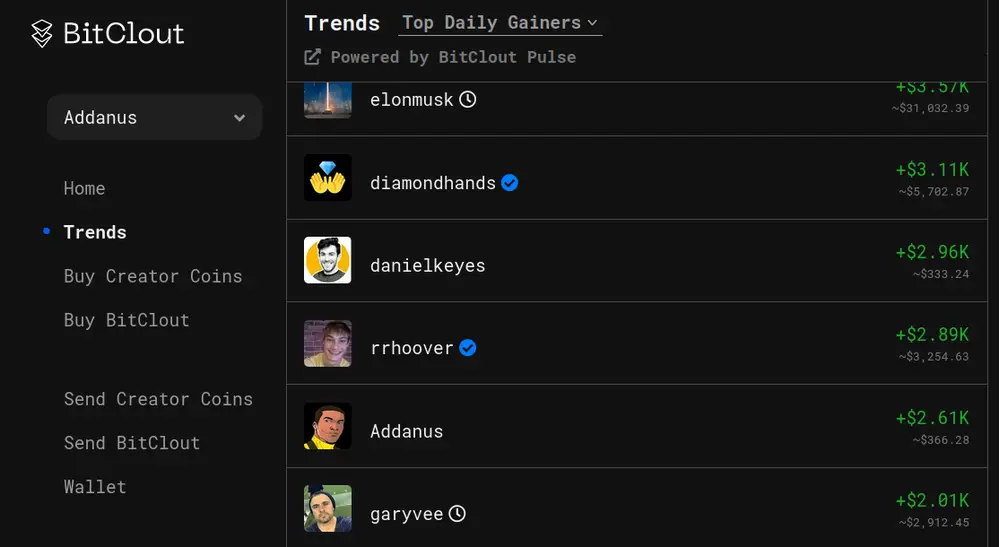Click the verified badge beside rrhoover
The height and width of the screenshot is (547, 1000).
[x=468, y=348]
